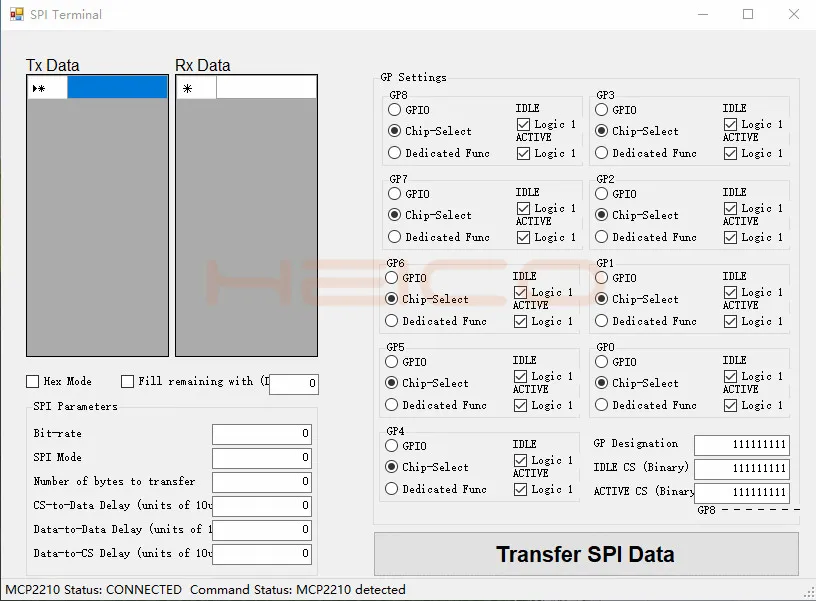Select GPIO radio for GP0
Image resolution: width=816 pixels, height=601 pixels.
[601, 362]
